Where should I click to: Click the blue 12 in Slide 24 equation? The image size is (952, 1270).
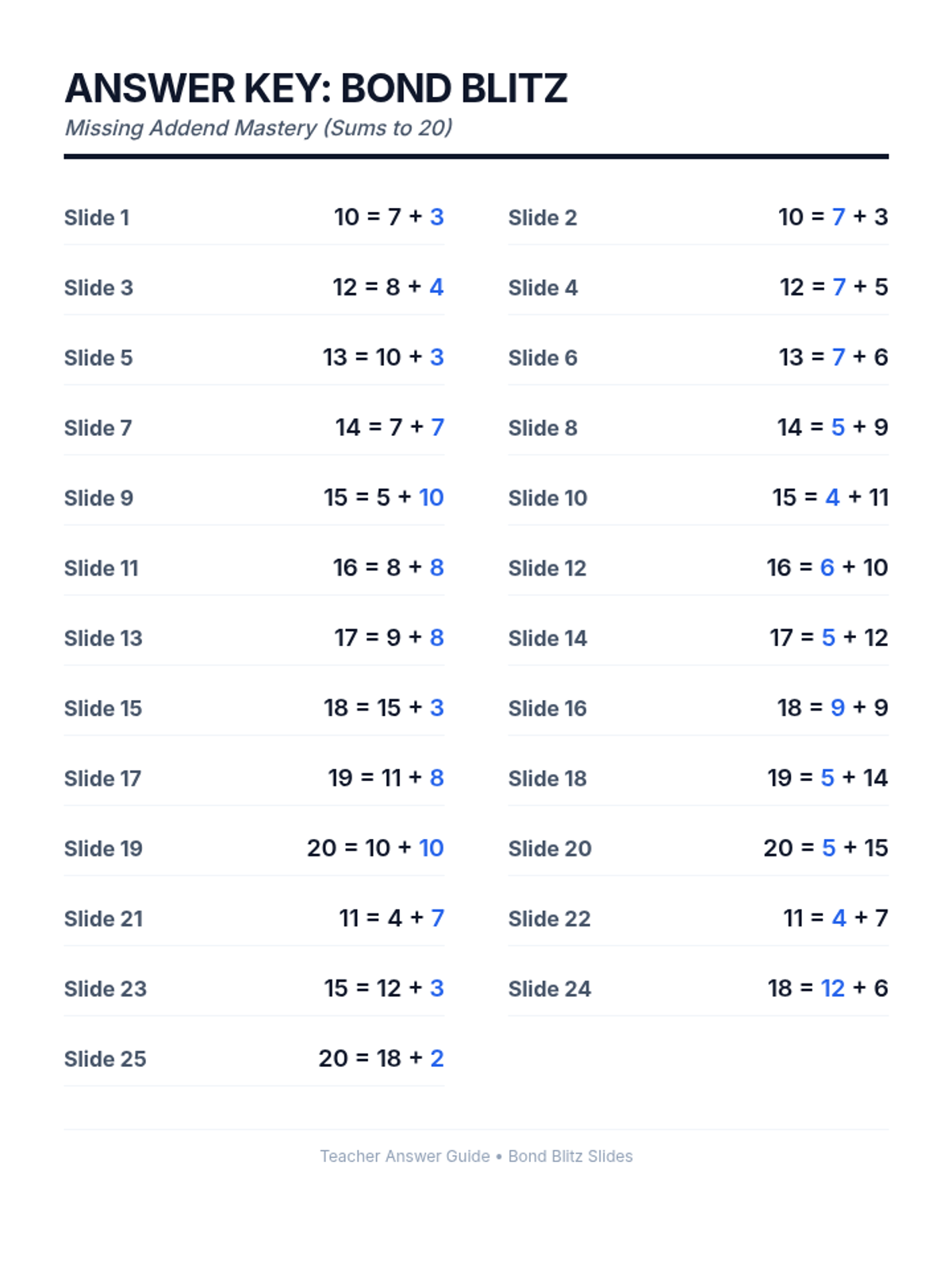832,988
